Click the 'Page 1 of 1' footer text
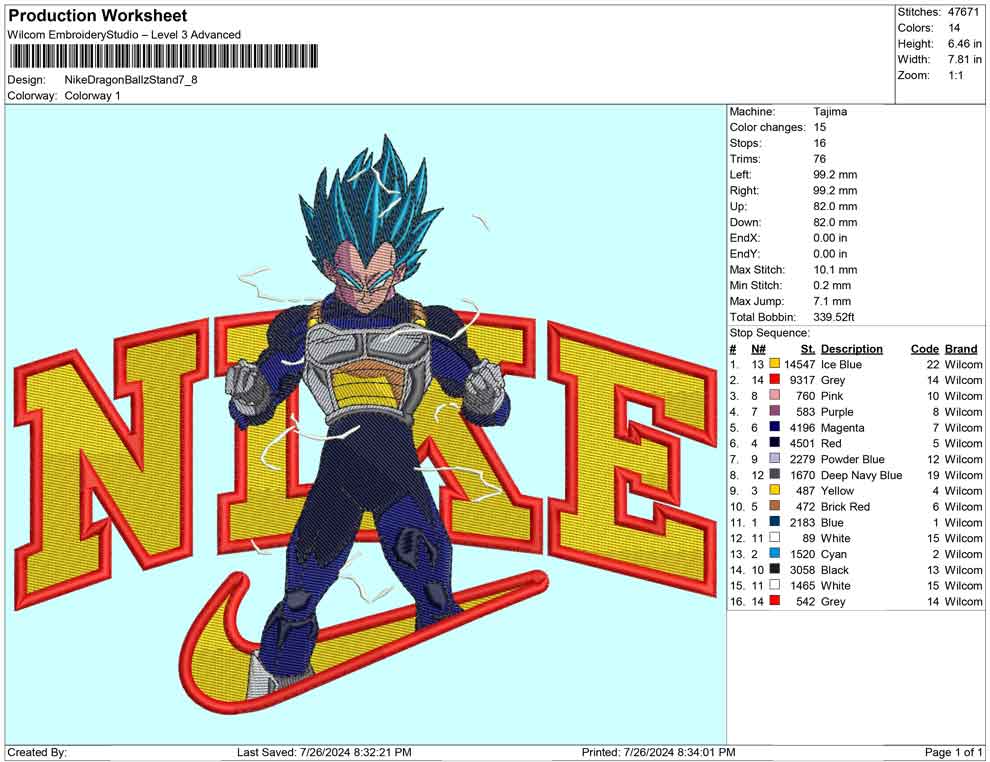This screenshot has width=990, height=762. 953,752
